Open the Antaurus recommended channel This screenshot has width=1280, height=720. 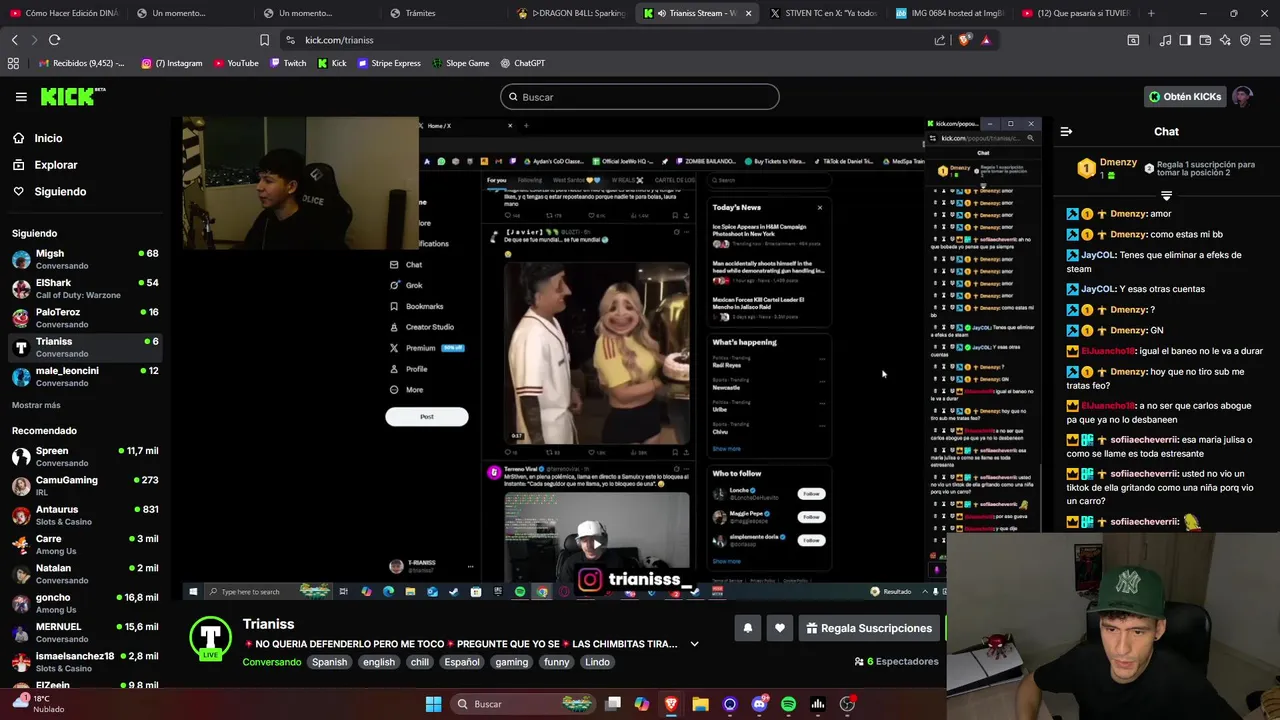(x=85, y=515)
